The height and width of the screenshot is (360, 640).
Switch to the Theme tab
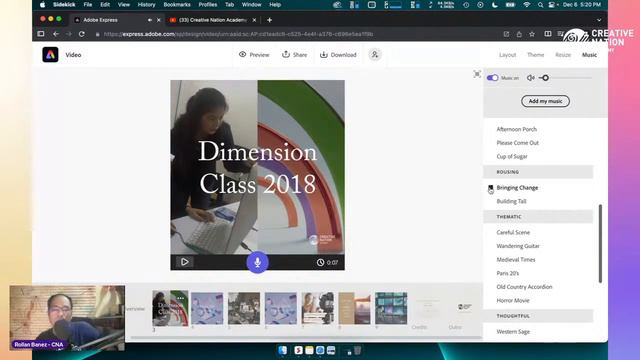coord(536,55)
